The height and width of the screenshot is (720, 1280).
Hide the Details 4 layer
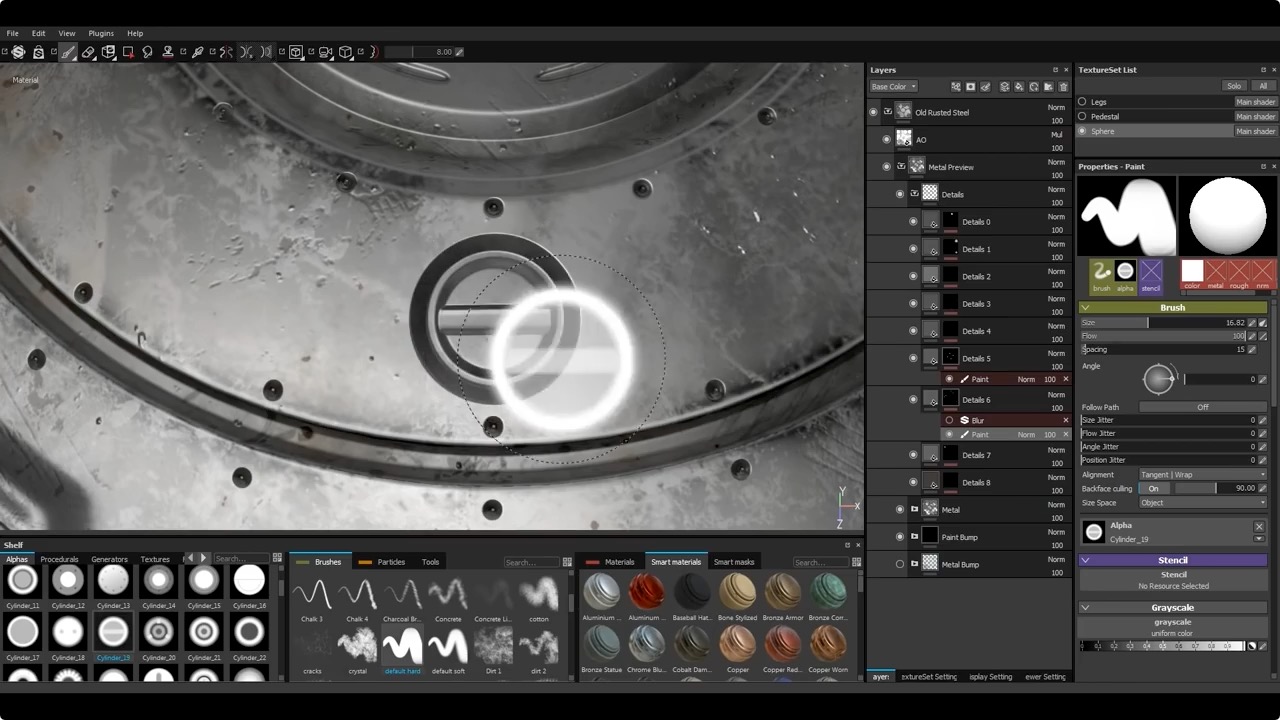pyautogui.click(x=913, y=331)
